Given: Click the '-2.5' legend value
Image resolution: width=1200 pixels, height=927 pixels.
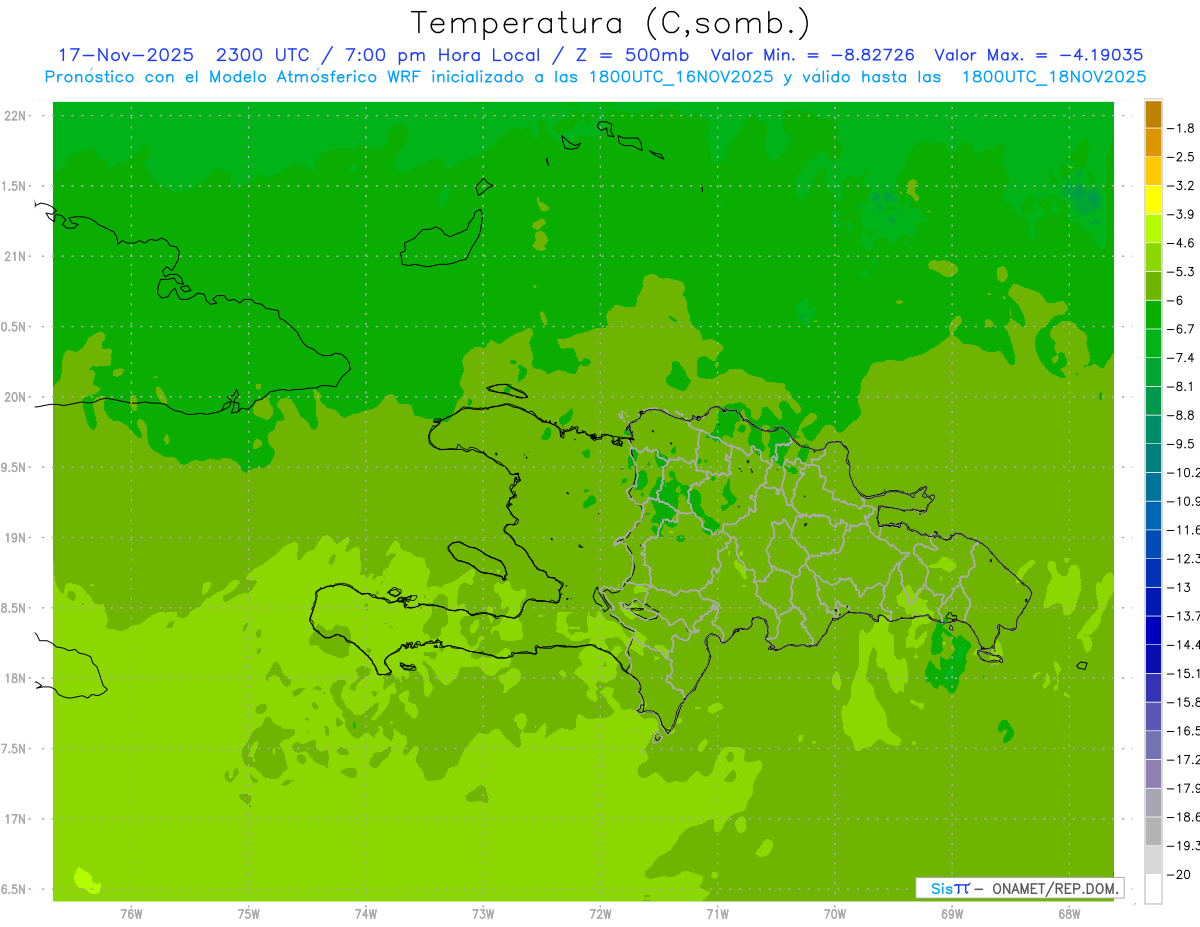Looking at the screenshot, I should [x=1182, y=157].
